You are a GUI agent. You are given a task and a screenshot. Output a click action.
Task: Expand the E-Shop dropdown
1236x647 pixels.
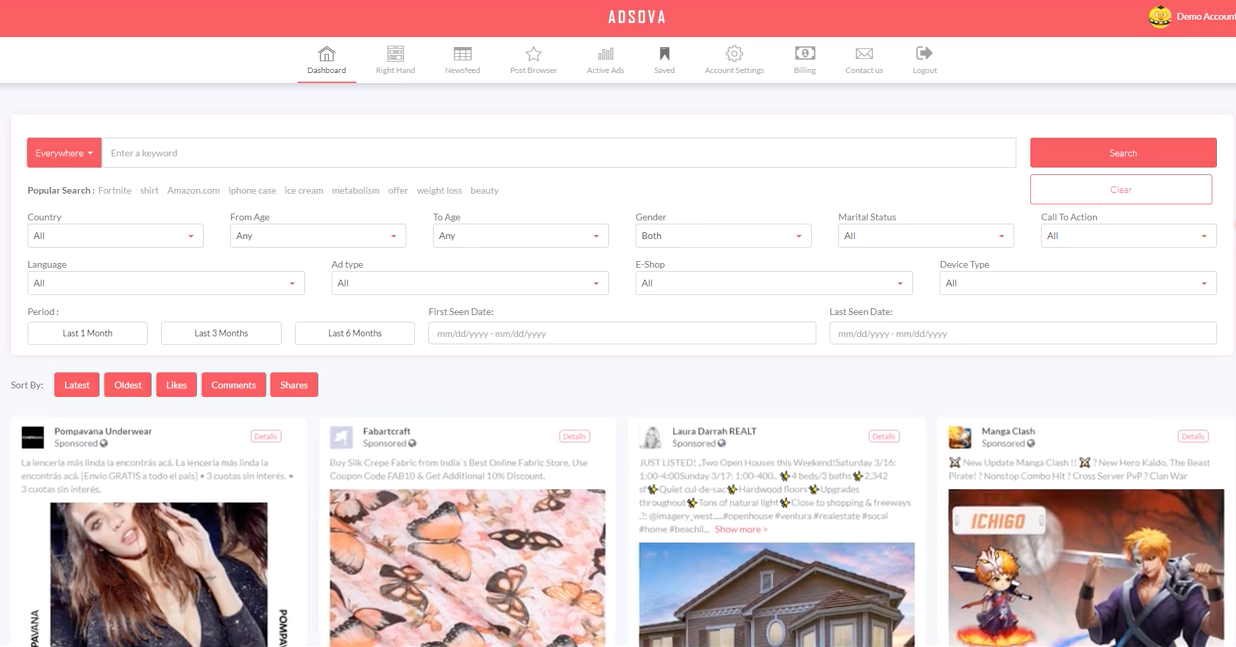[x=774, y=283]
